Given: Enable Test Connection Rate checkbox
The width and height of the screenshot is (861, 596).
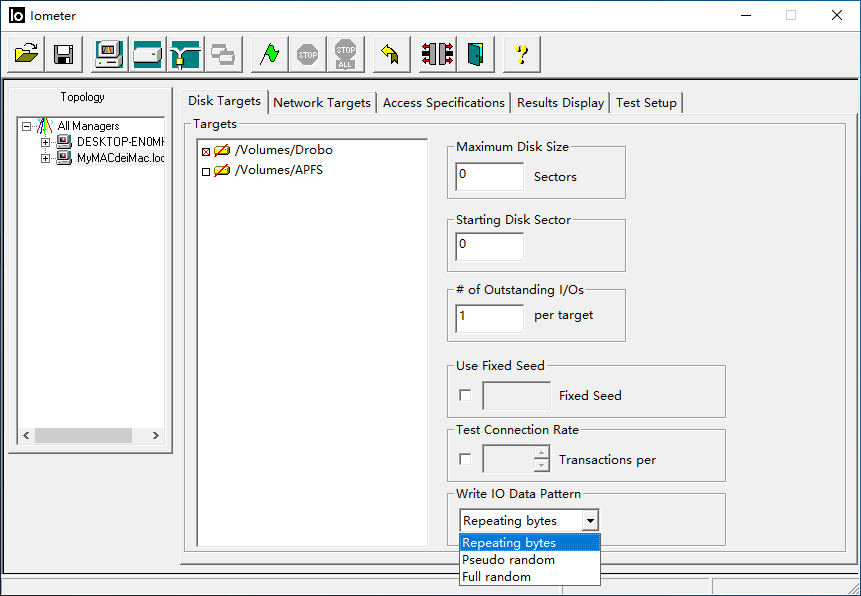Looking at the screenshot, I should pyautogui.click(x=465, y=459).
